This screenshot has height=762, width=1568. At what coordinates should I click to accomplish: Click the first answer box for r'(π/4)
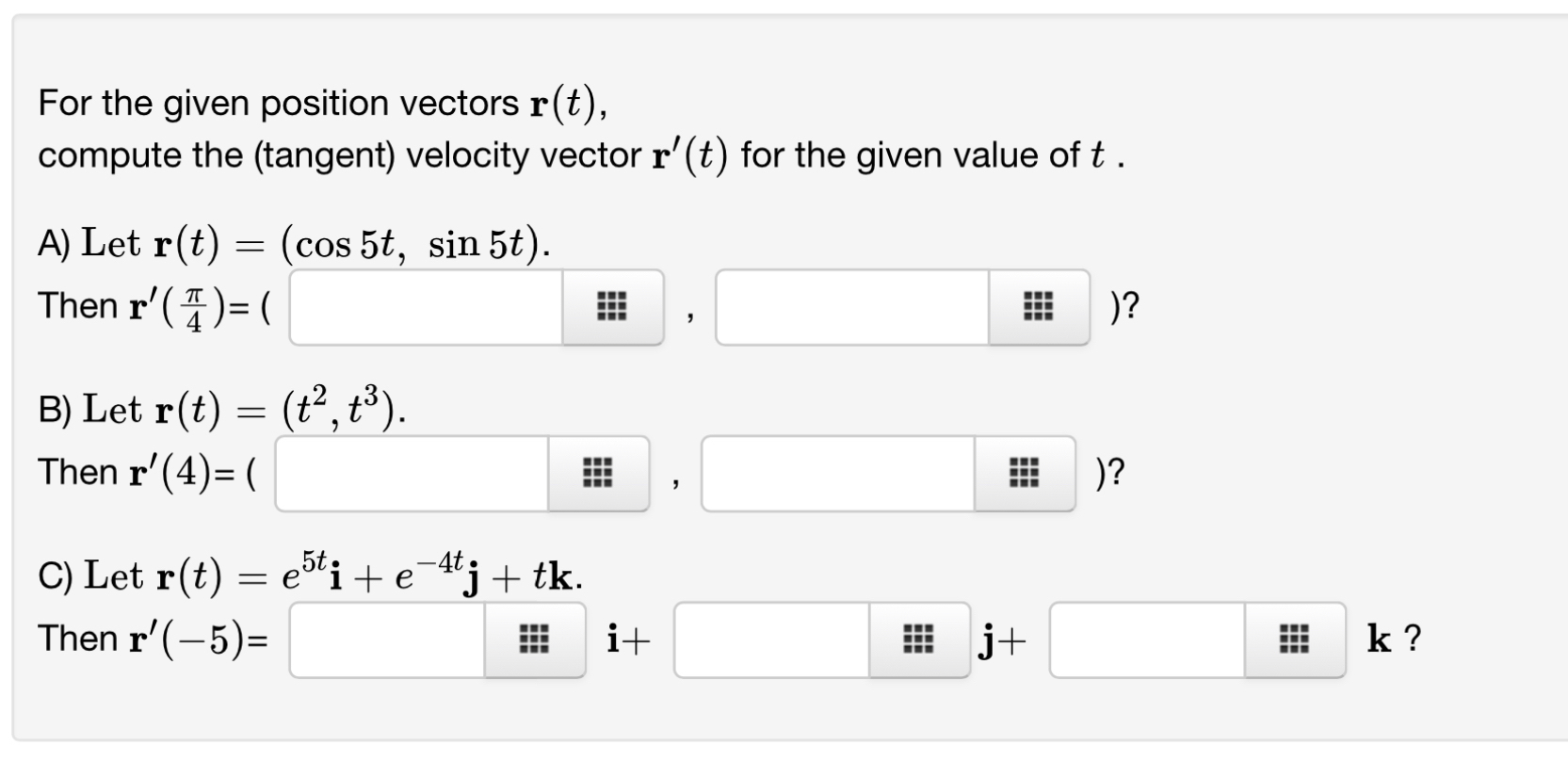pos(424,307)
